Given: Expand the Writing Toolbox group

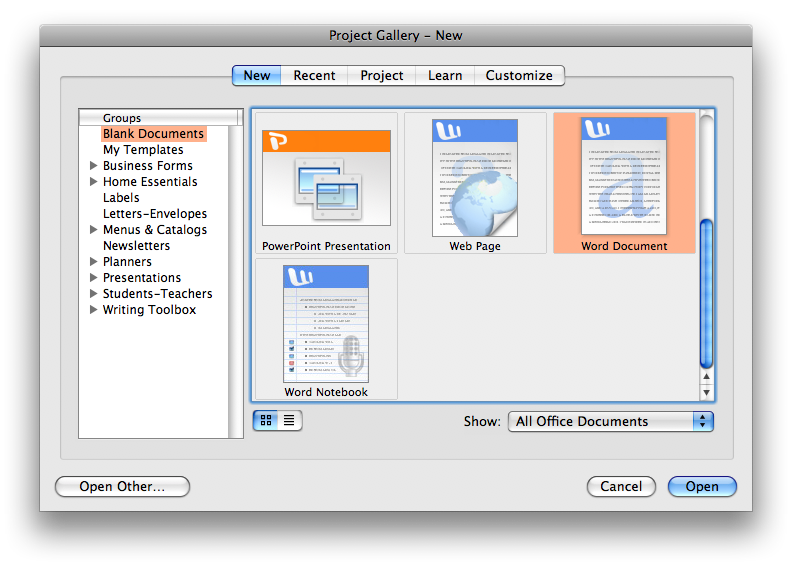Looking at the screenshot, I should pyautogui.click(x=93, y=310).
